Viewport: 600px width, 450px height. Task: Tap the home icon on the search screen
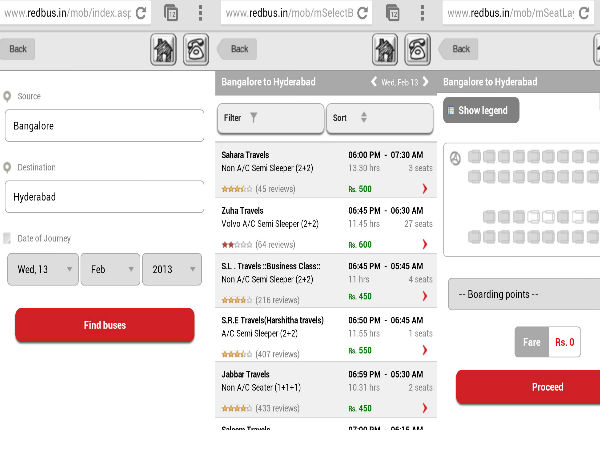164,49
